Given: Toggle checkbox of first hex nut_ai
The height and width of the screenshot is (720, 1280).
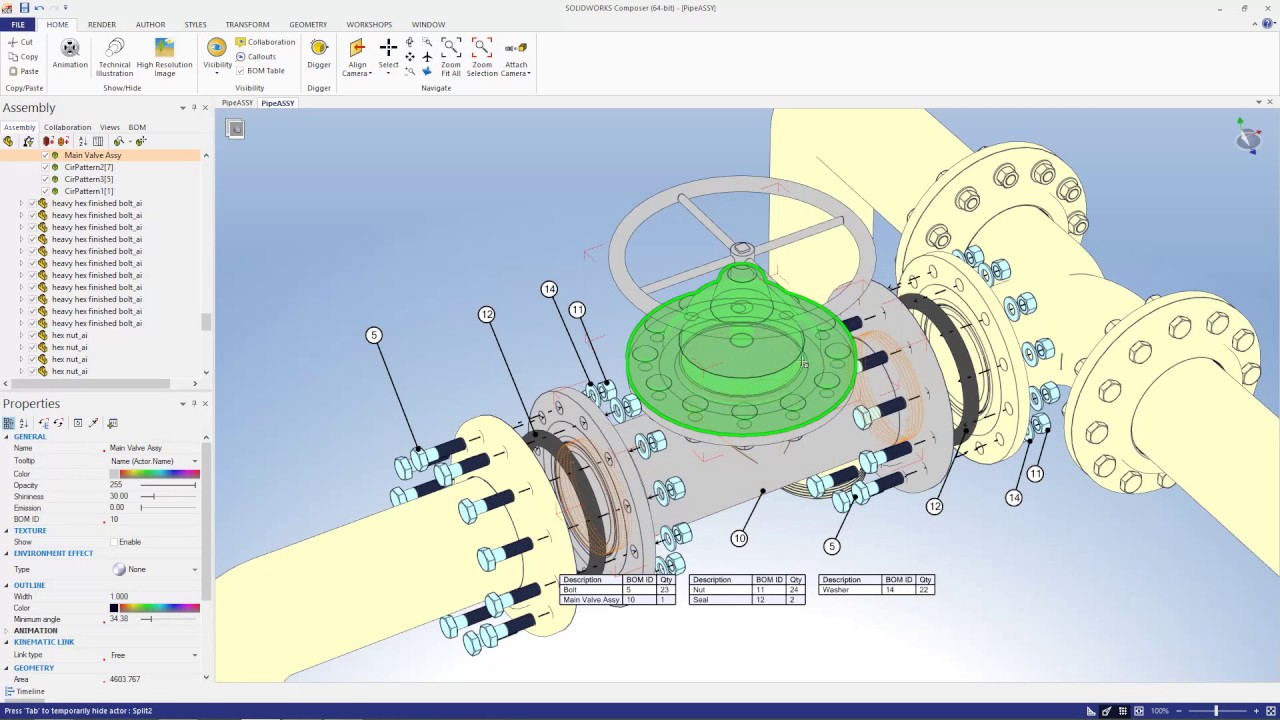Looking at the screenshot, I should 32,335.
